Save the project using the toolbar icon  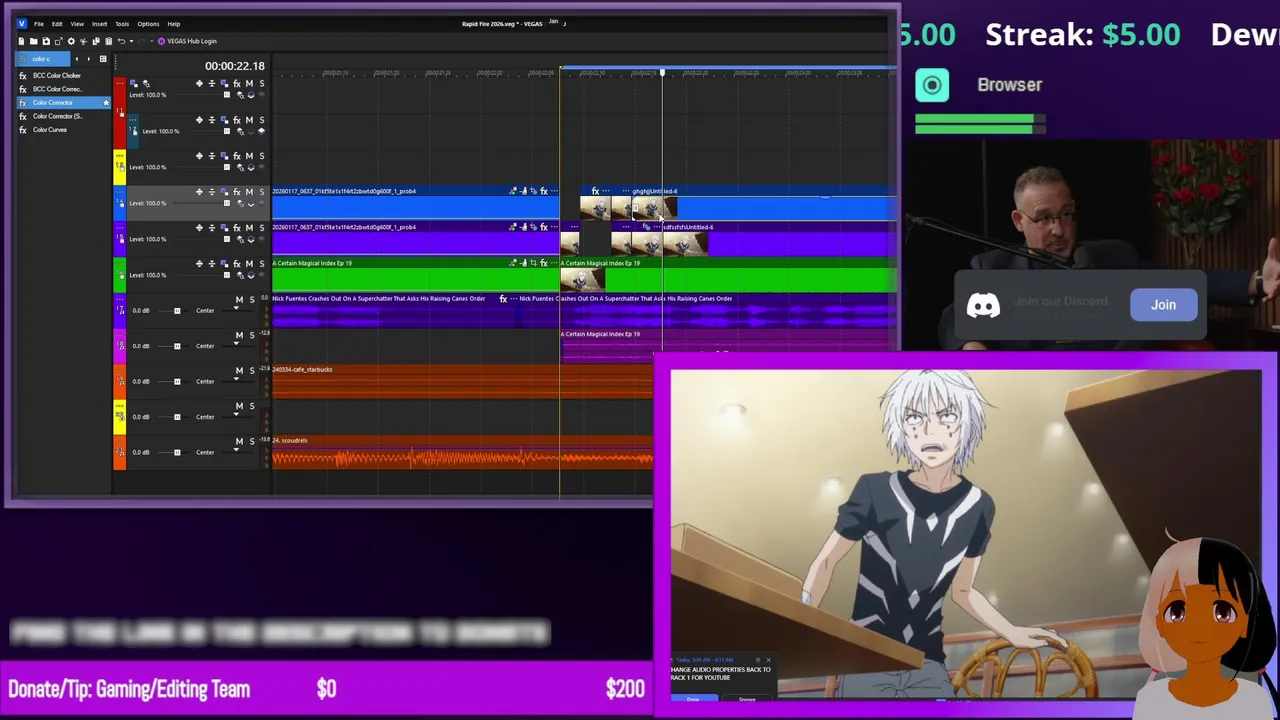[x=45, y=41]
